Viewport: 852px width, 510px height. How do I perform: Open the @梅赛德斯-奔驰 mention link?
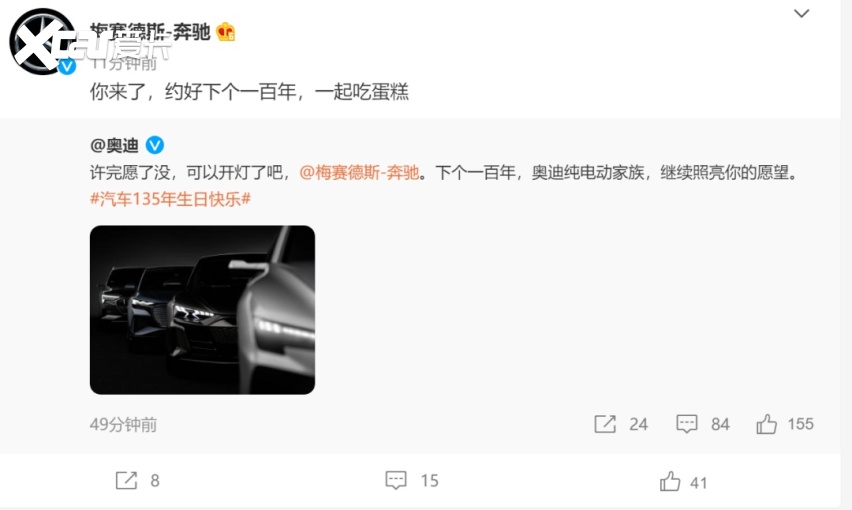(359, 173)
